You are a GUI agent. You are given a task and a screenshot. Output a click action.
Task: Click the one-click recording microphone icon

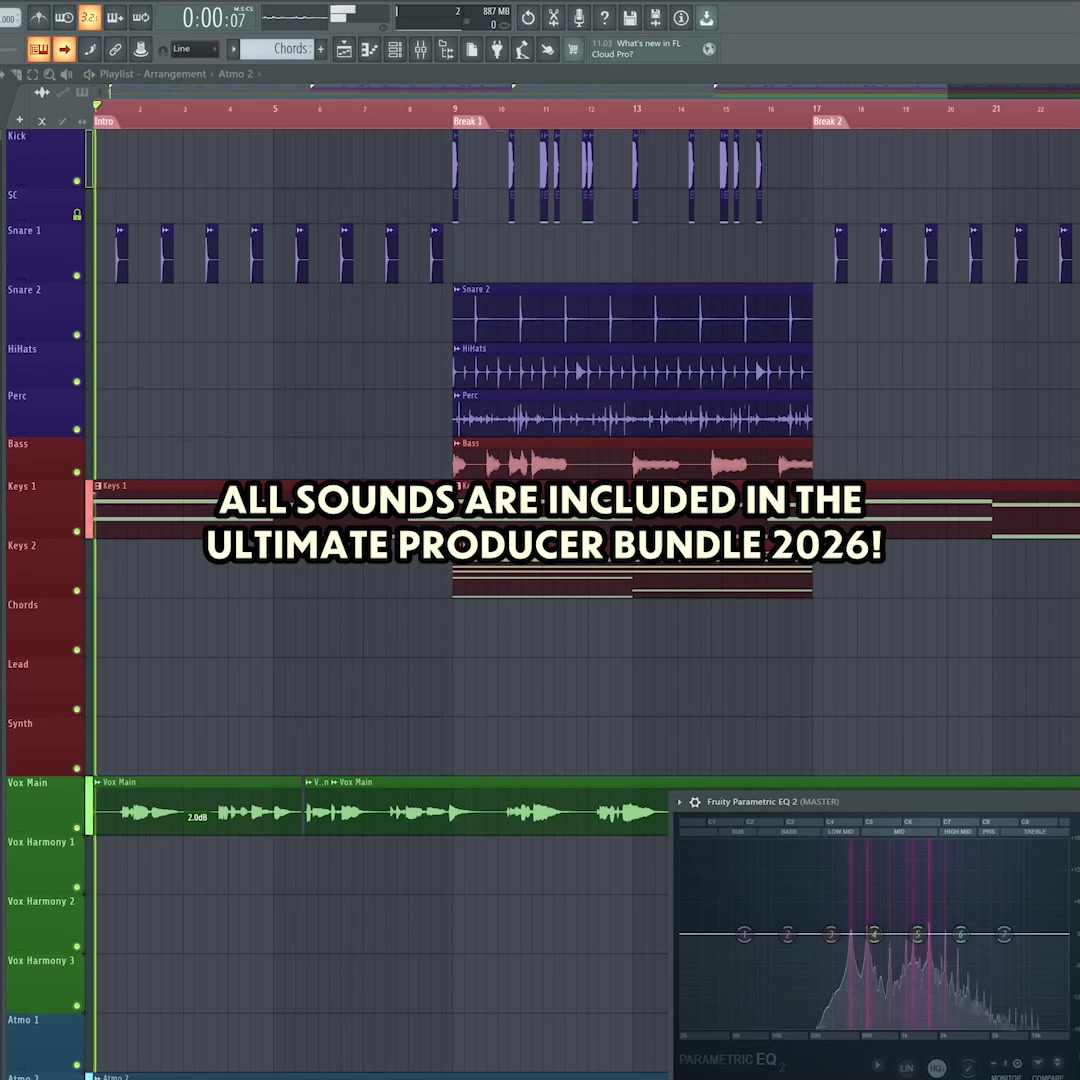579,17
